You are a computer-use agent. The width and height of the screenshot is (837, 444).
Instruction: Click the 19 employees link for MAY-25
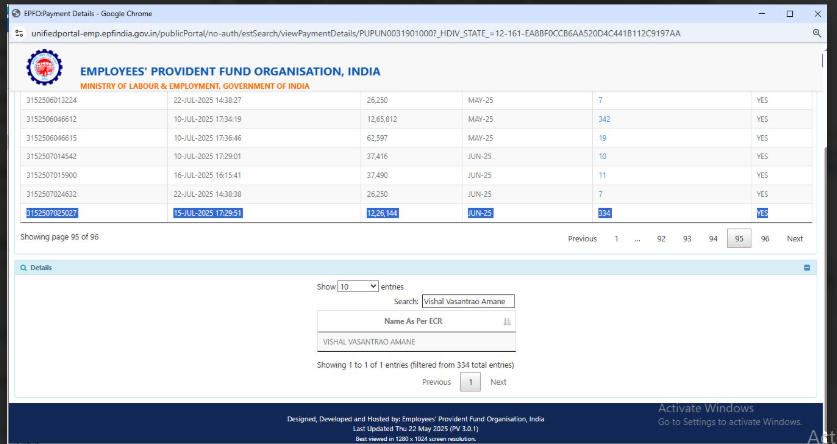pyautogui.click(x=602, y=138)
